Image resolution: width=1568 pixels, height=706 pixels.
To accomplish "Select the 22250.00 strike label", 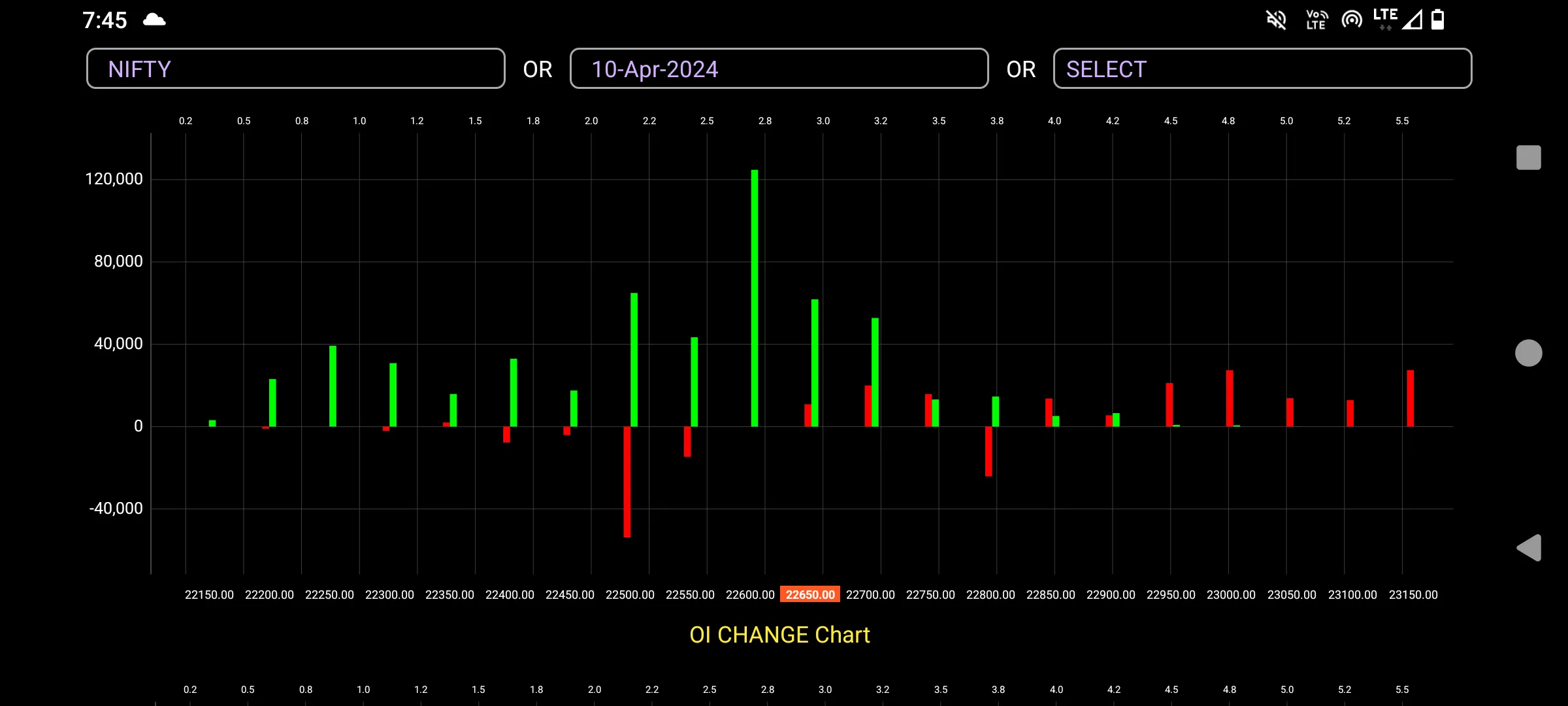I will (x=329, y=595).
